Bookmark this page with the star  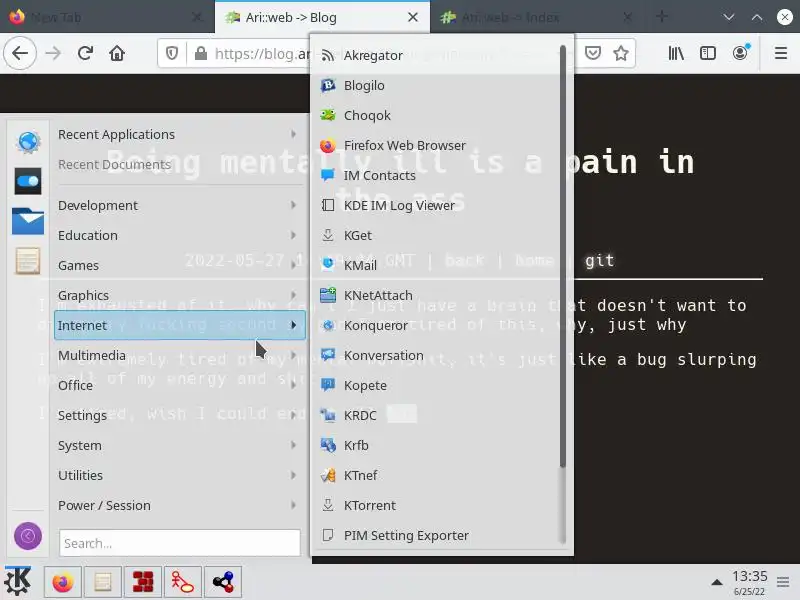[621, 53]
